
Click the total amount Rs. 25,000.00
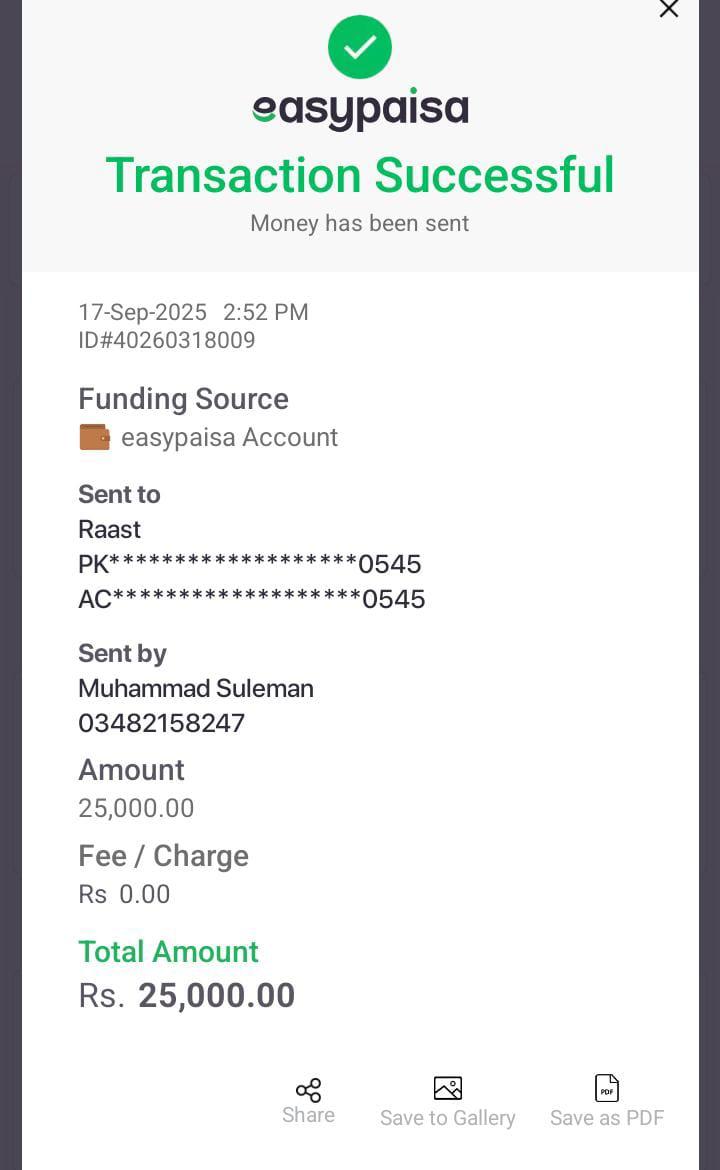coord(187,995)
